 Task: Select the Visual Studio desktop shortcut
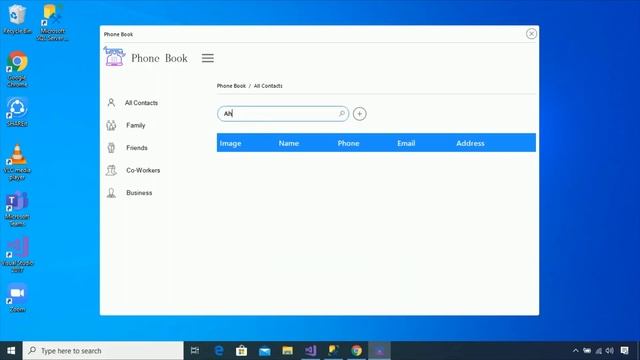coord(17,255)
